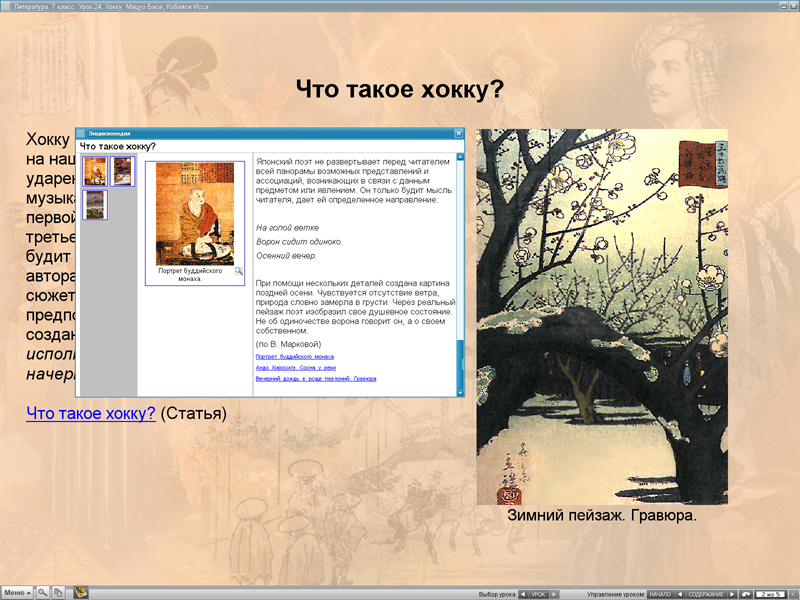Select the magnifier tool in bottom-left toolbar
Image resolution: width=800 pixels, height=600 pixels.
[42, 592]
